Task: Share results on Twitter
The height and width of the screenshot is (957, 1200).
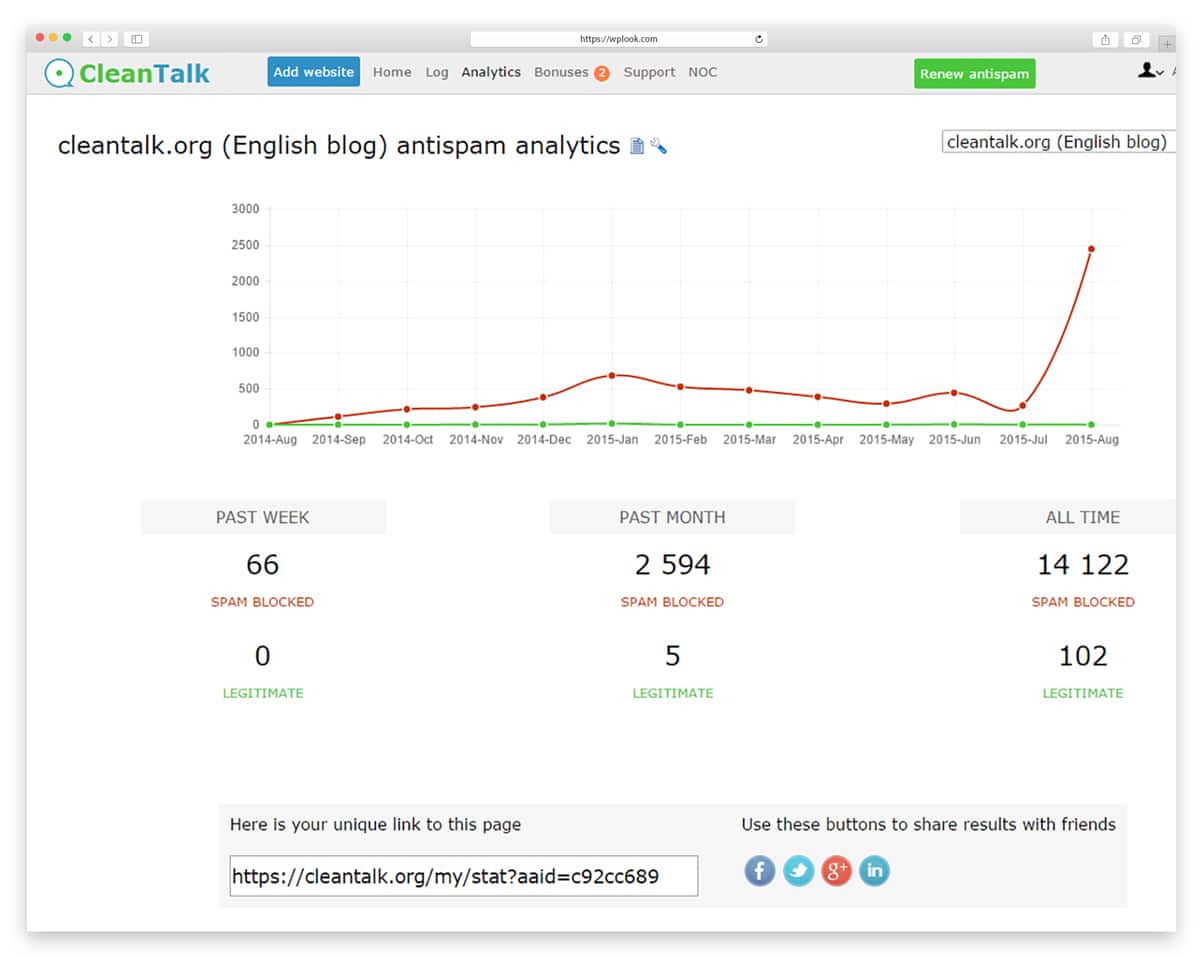Action: [798, 871]
